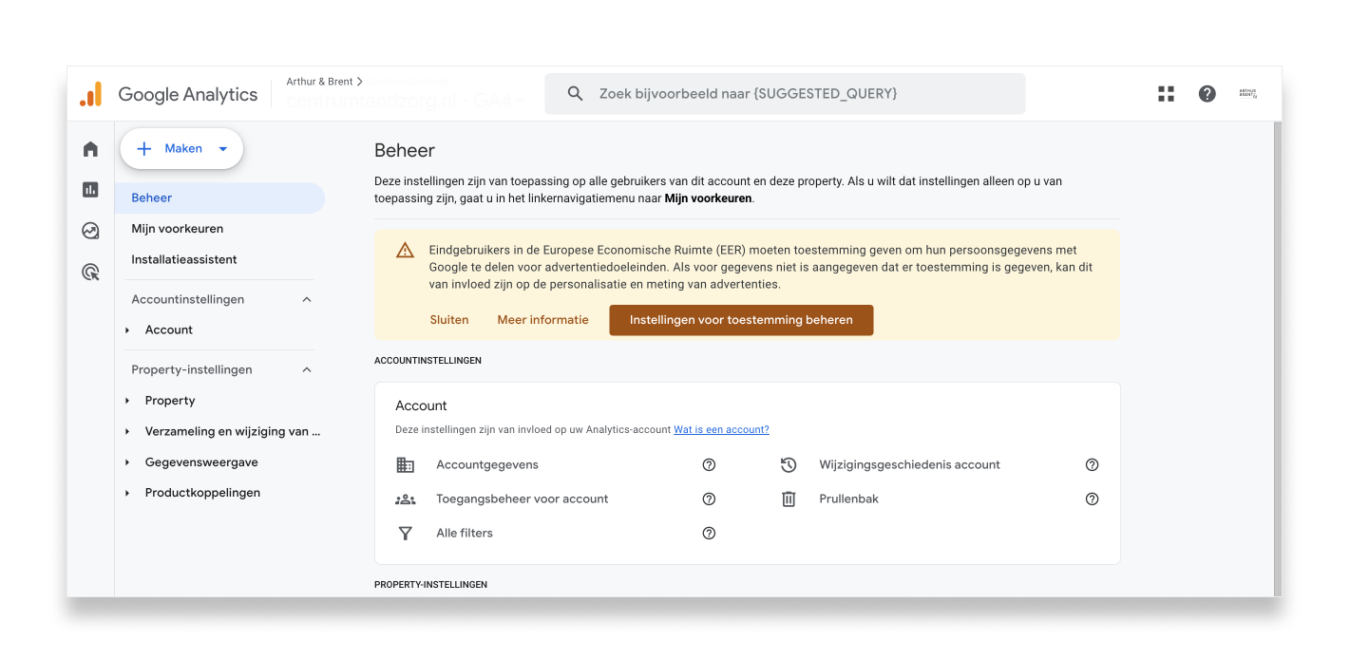
Task: Open the Maken dropdown button
Action: pyautogui.click(x=182, y=149)
